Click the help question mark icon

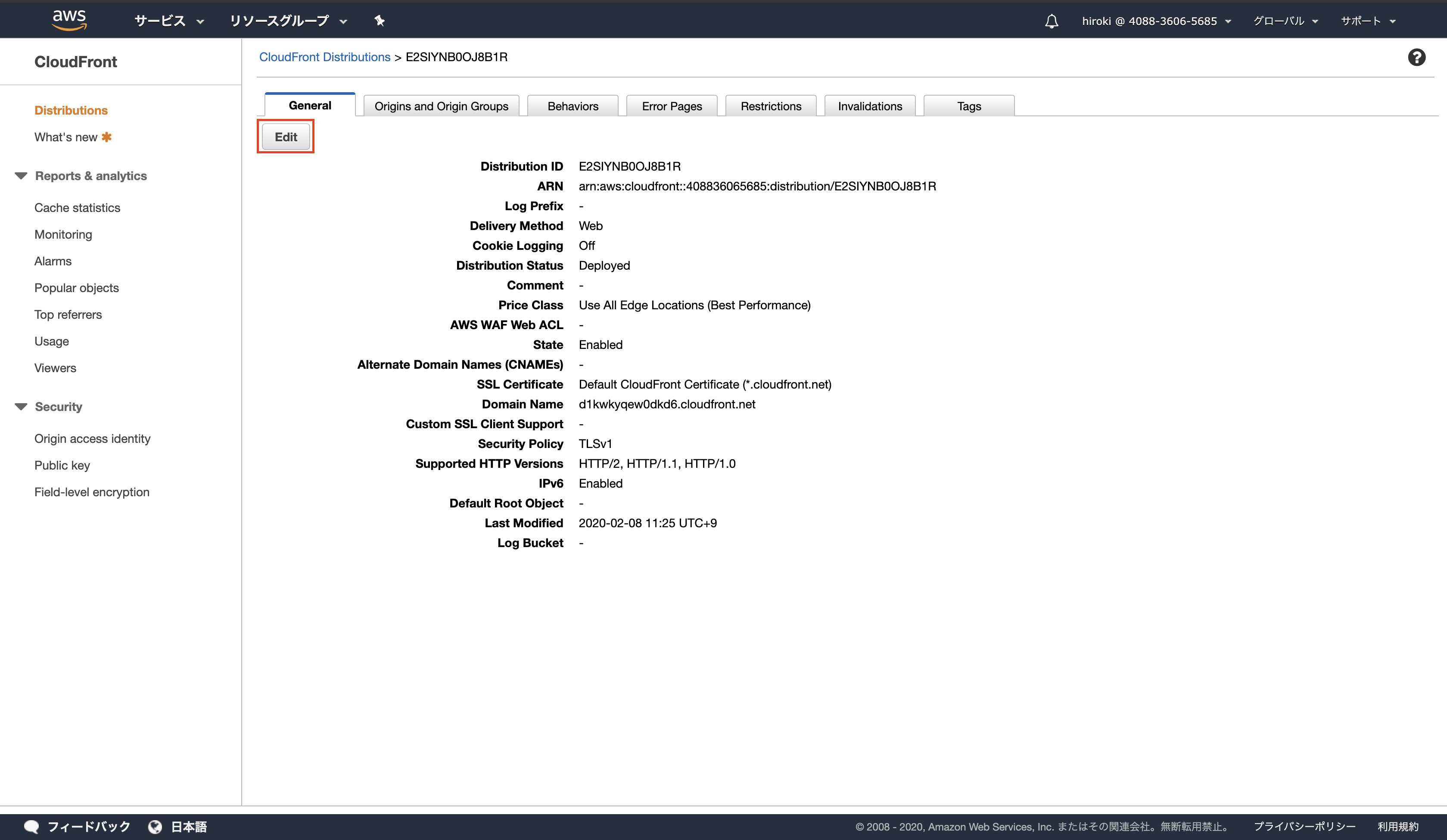[x=1416, y=57]
